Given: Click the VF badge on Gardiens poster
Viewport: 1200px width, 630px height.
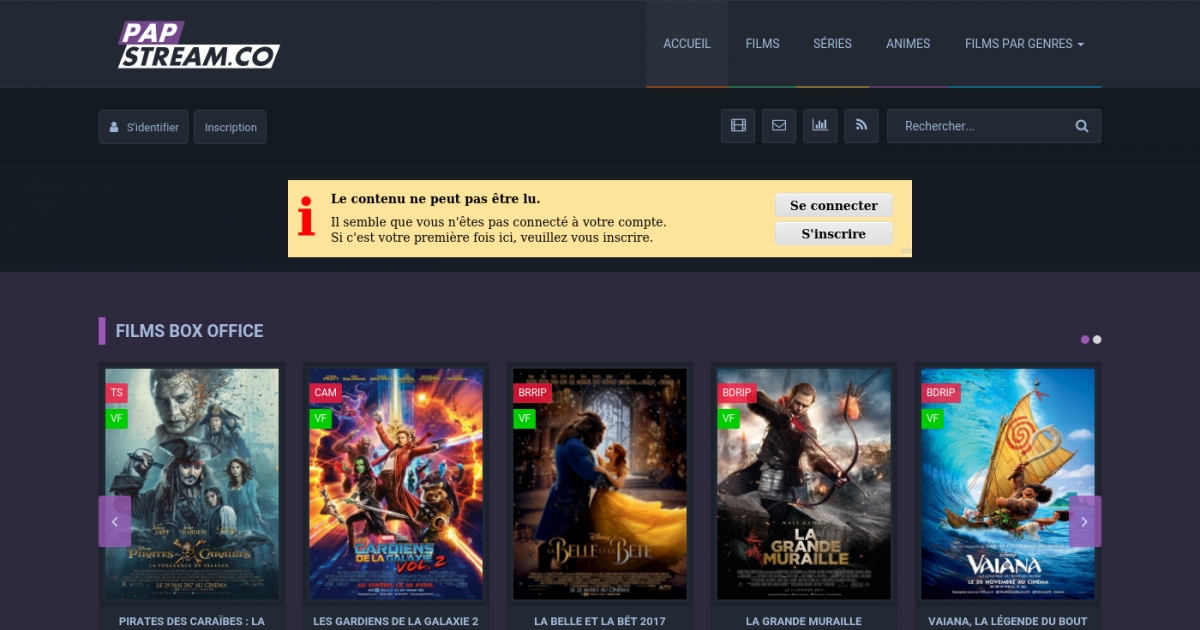Looking at the screenshot, I should [320, 418].
